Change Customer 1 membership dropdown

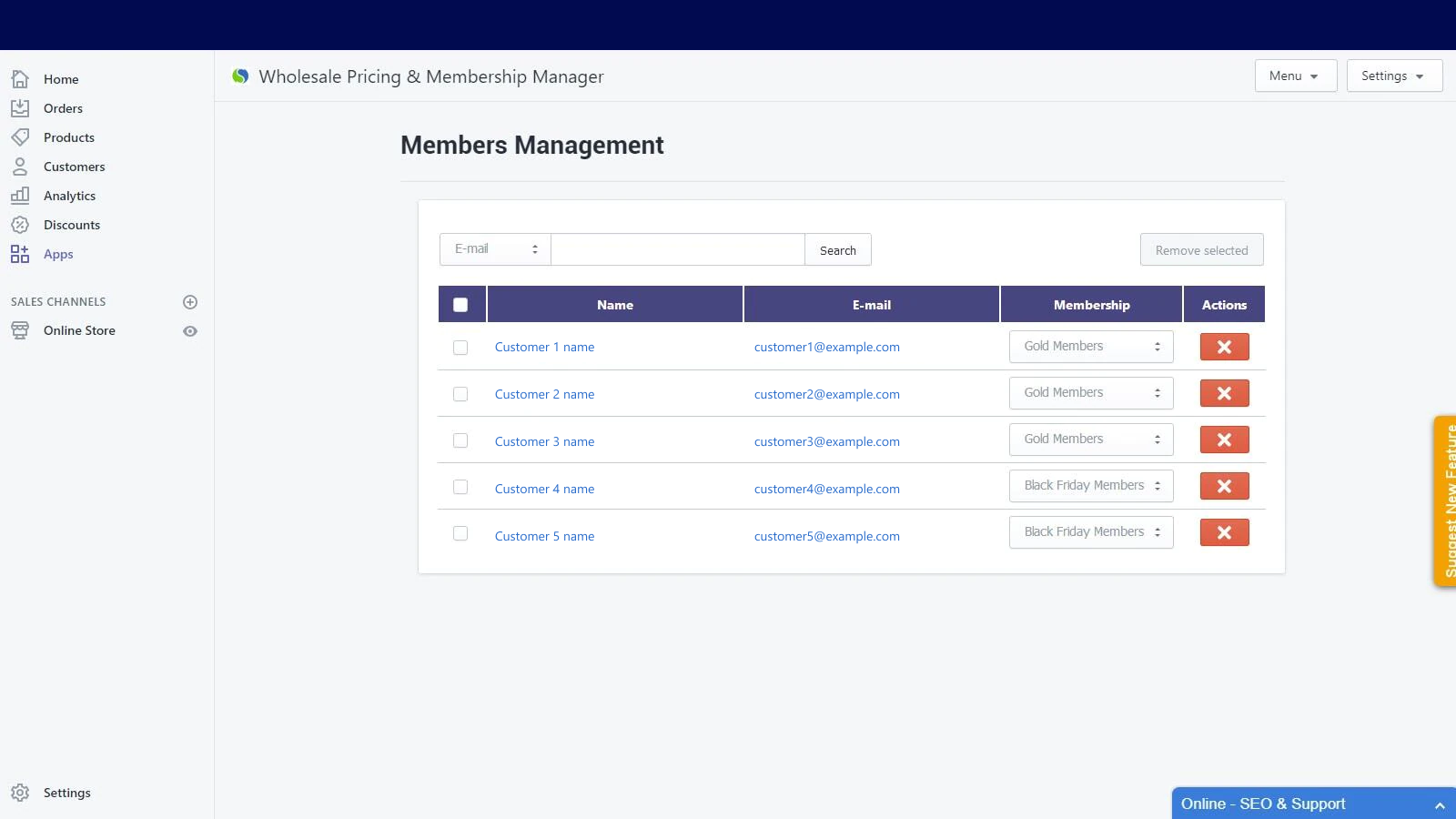[1090, 347]
